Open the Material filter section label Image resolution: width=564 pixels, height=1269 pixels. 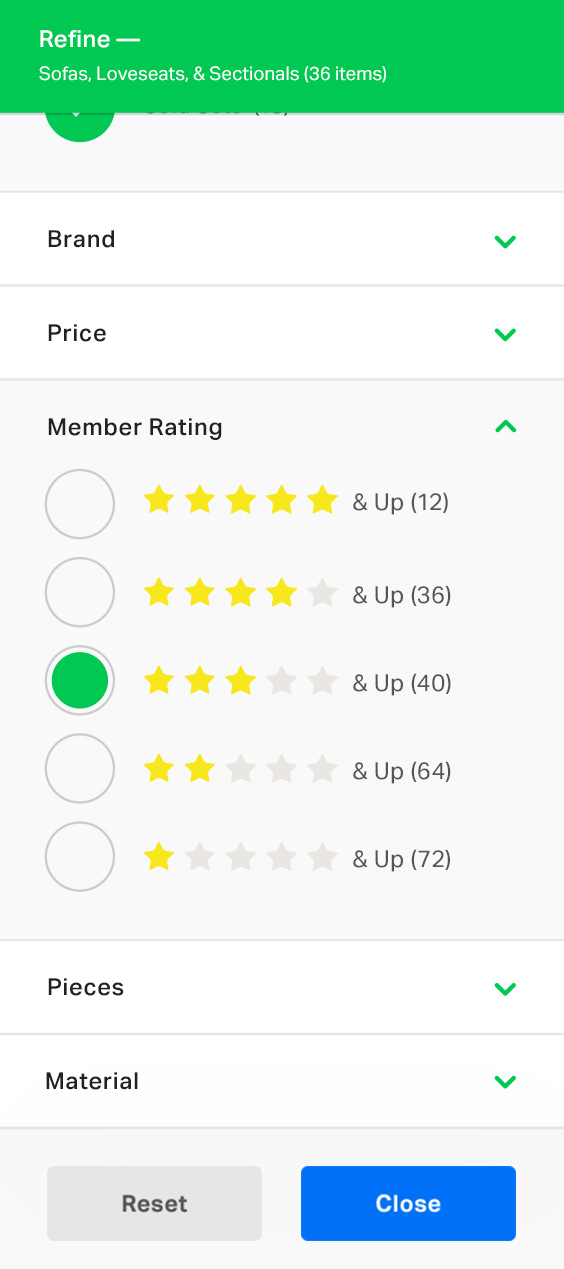pos(92,1081)
